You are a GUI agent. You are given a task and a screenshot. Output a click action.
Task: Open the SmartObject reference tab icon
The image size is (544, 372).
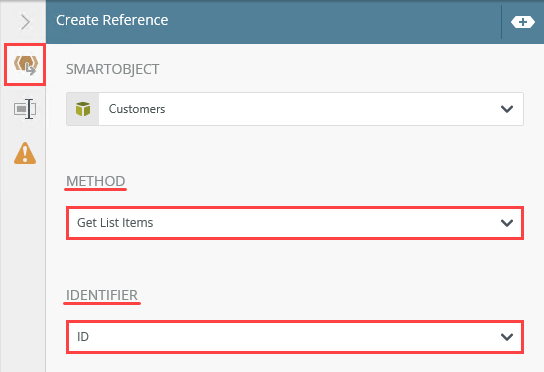[x=25, y=65]
